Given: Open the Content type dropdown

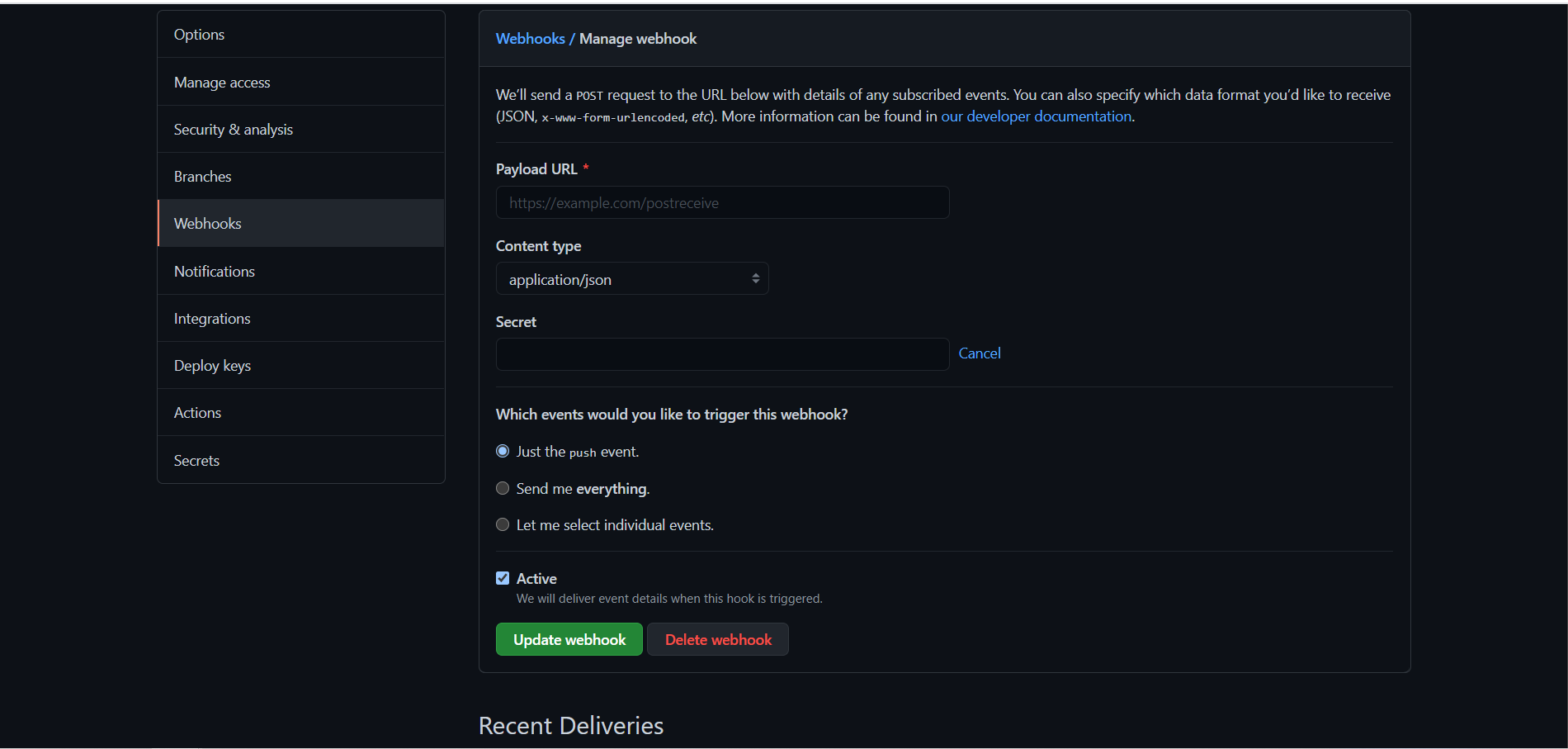Looking at the screenshot, I should pos(631,278).
